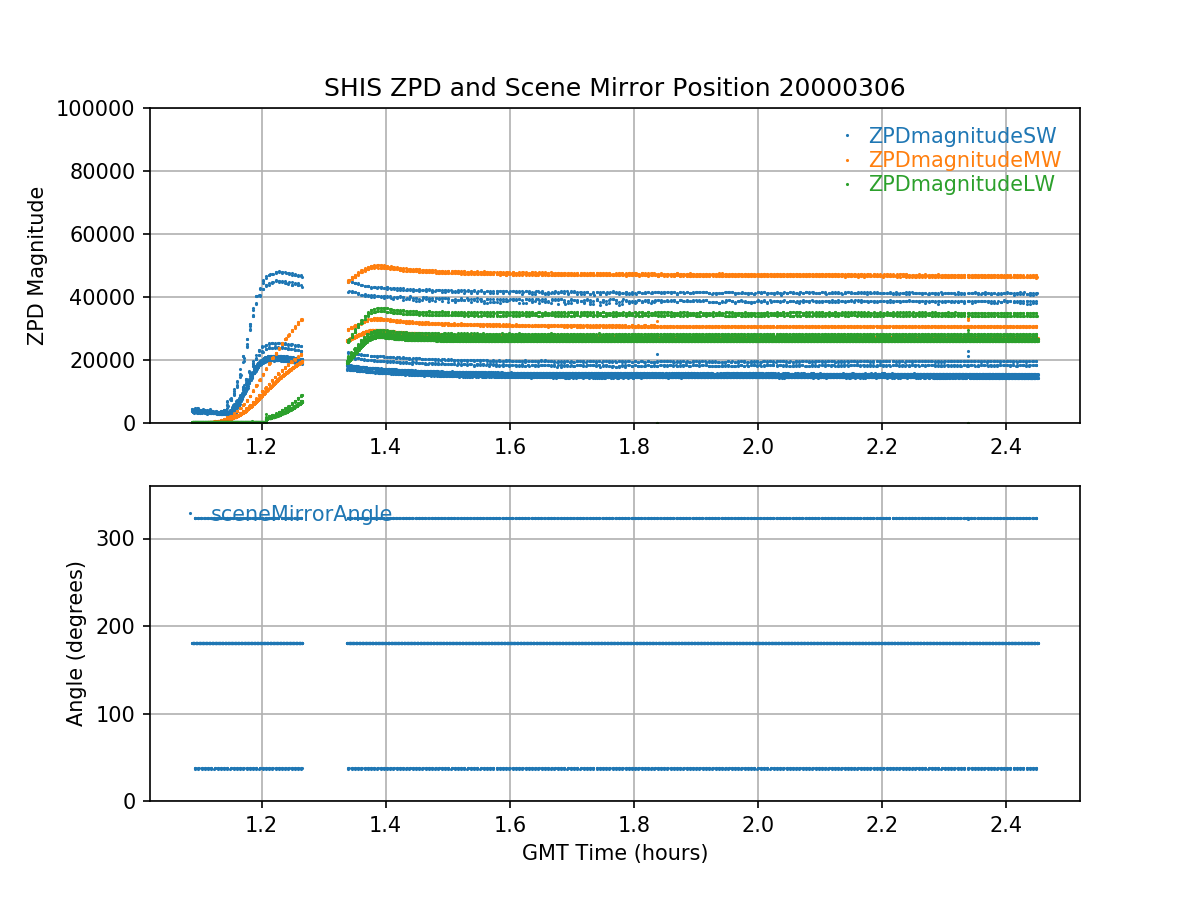The height and width of the screenshot is (900, 1200).
Task: Select the ZPDmagnitudeLW legend label
Action: [x=961, y=184]
